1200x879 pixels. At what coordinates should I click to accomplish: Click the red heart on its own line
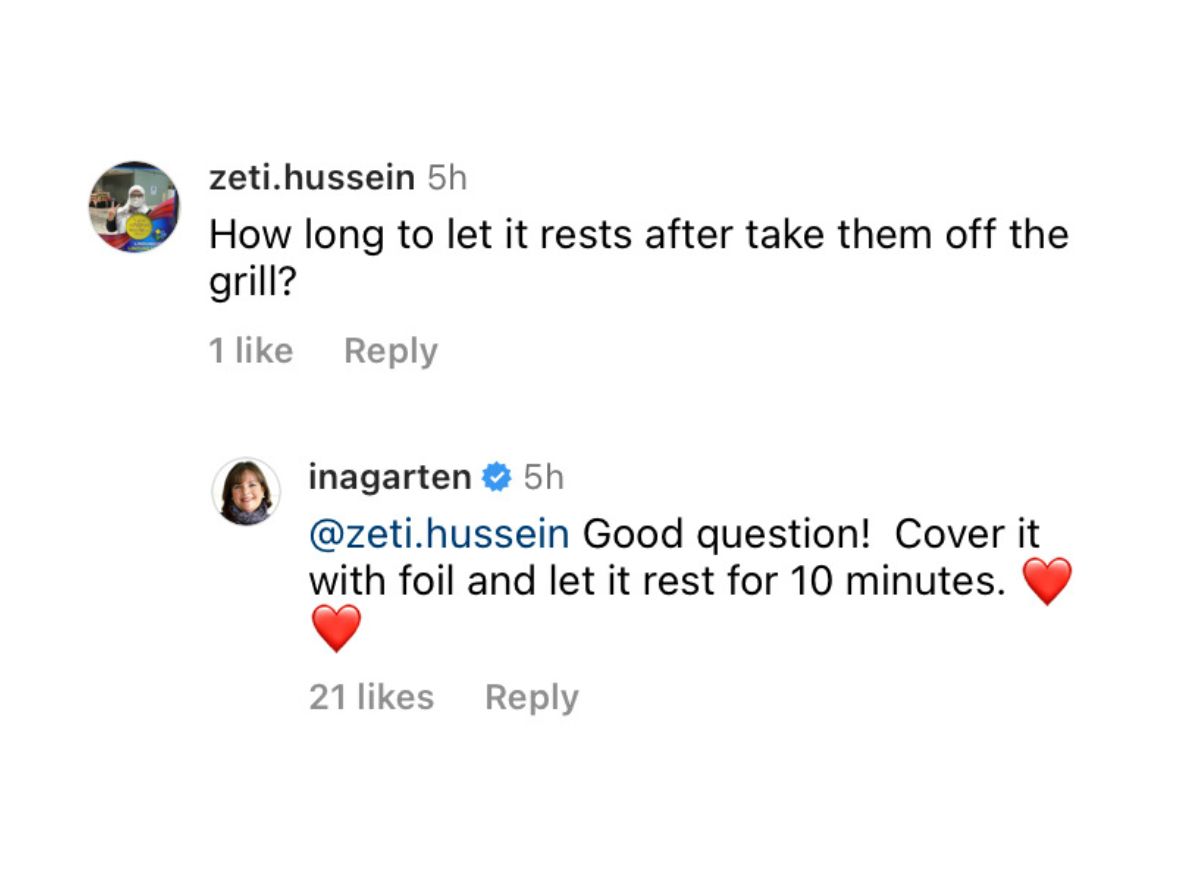[x=335, y=629]
